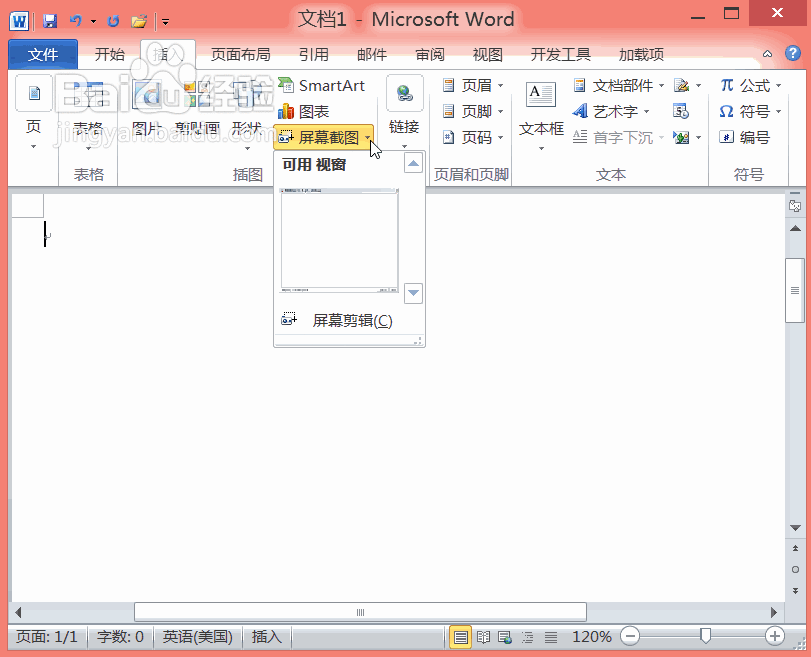Switch to the 视图 tab
This screenshot has height=657, width=811.
coord(488,54)
